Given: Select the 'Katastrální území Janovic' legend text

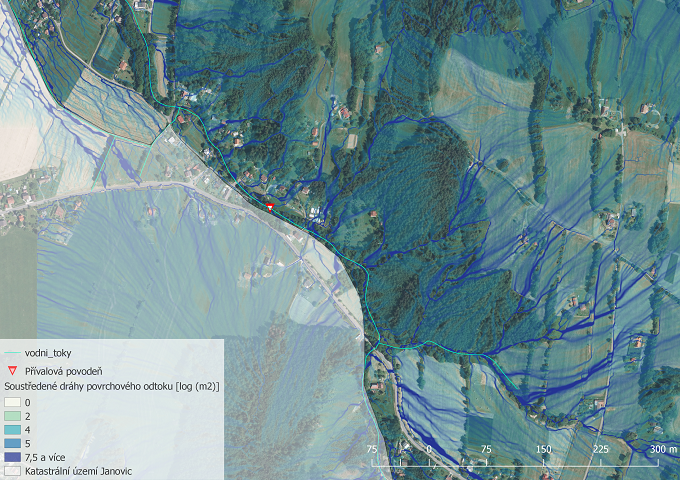Looking at the screenshot, I should (78, 471).
